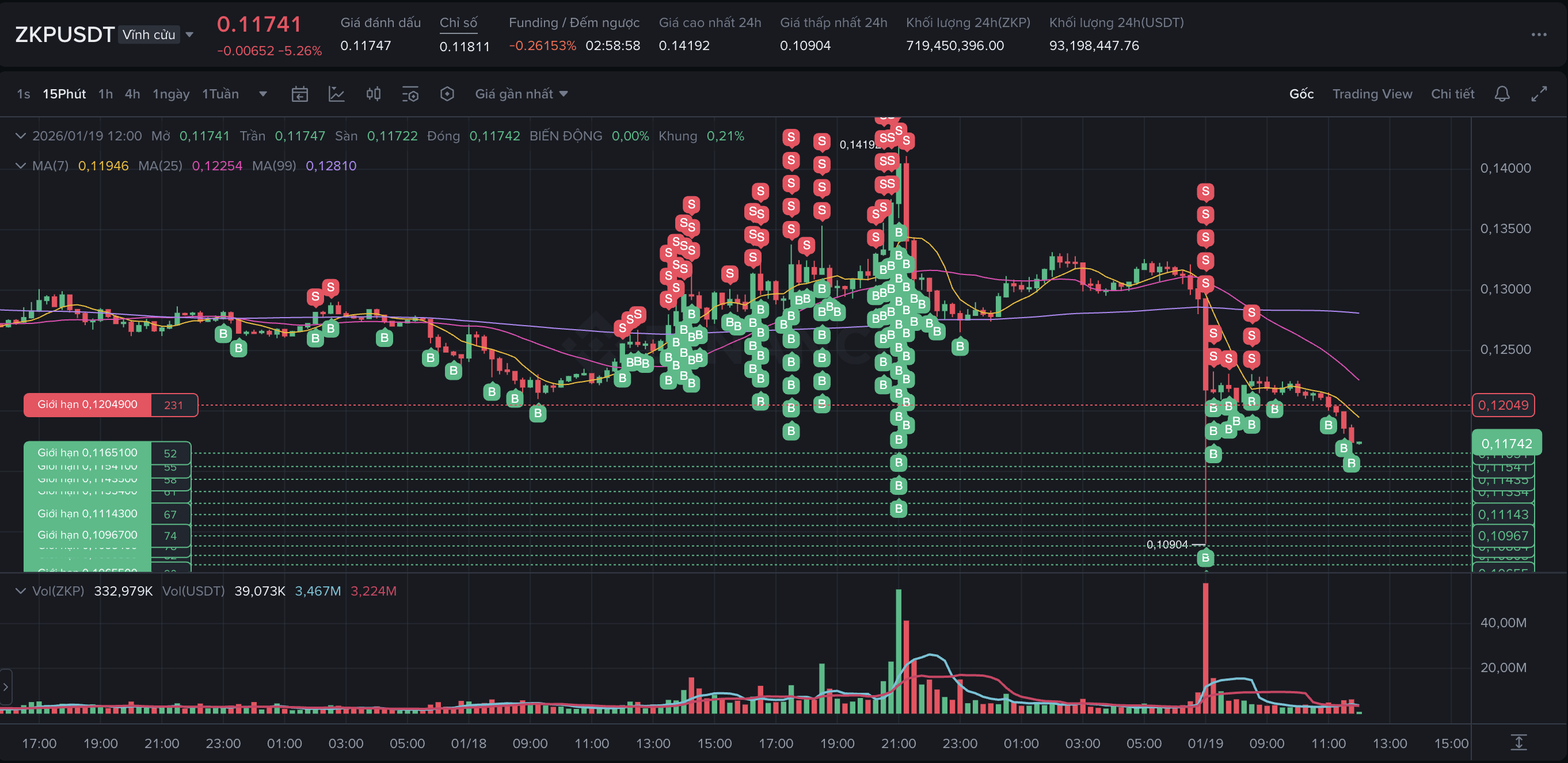Collapse the Vol(ZKP) volume legend

click(x=21, y=591)
